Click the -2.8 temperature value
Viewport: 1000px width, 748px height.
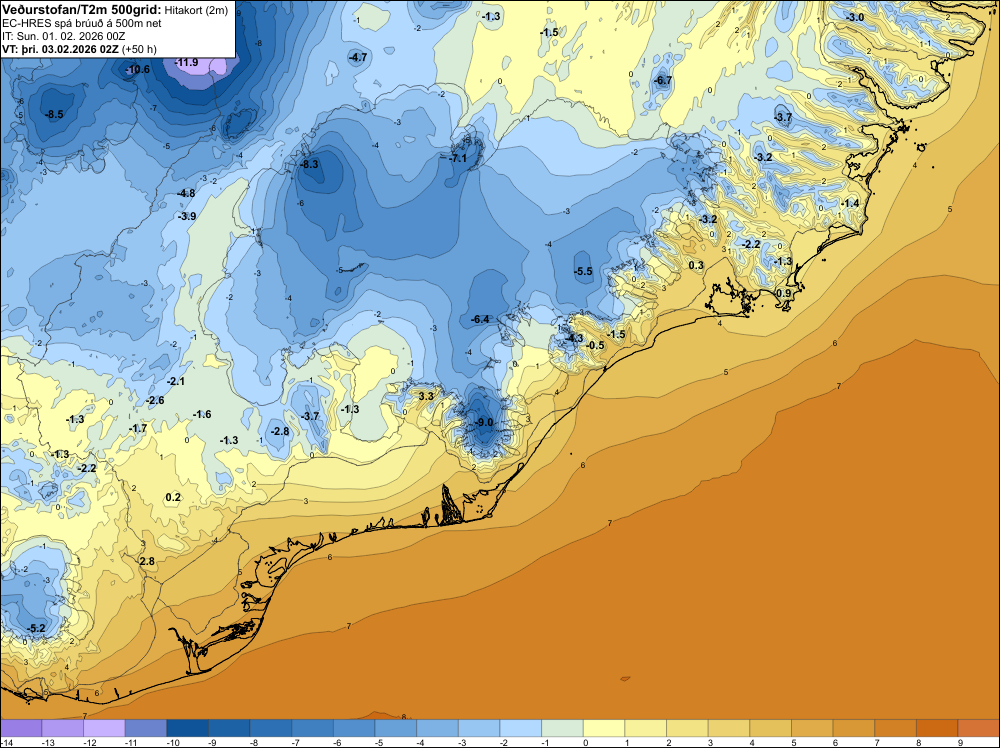(280, 432)
